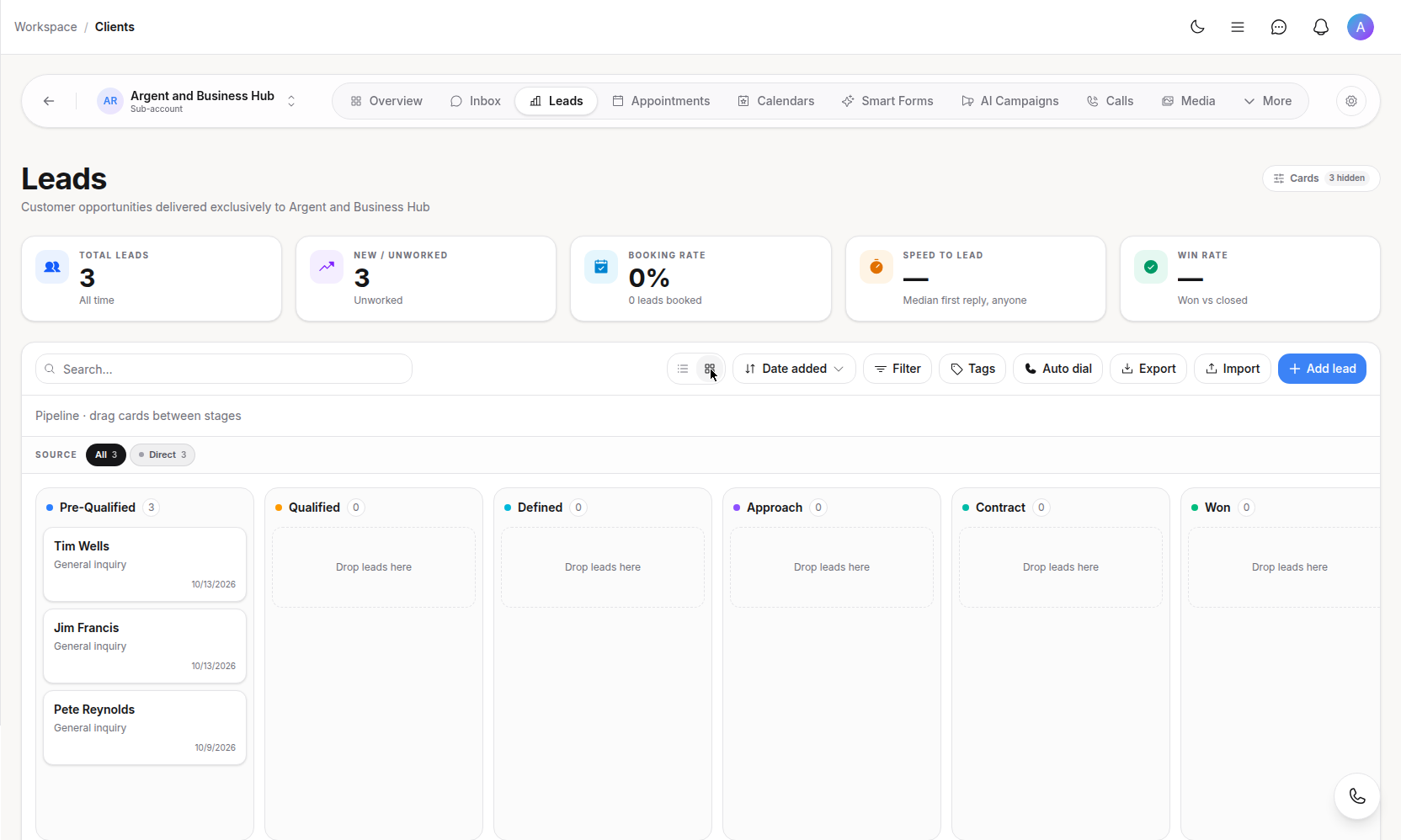Click the Add lead button
This screenshot has width=1401, height=840.
tap(1322, 369)
